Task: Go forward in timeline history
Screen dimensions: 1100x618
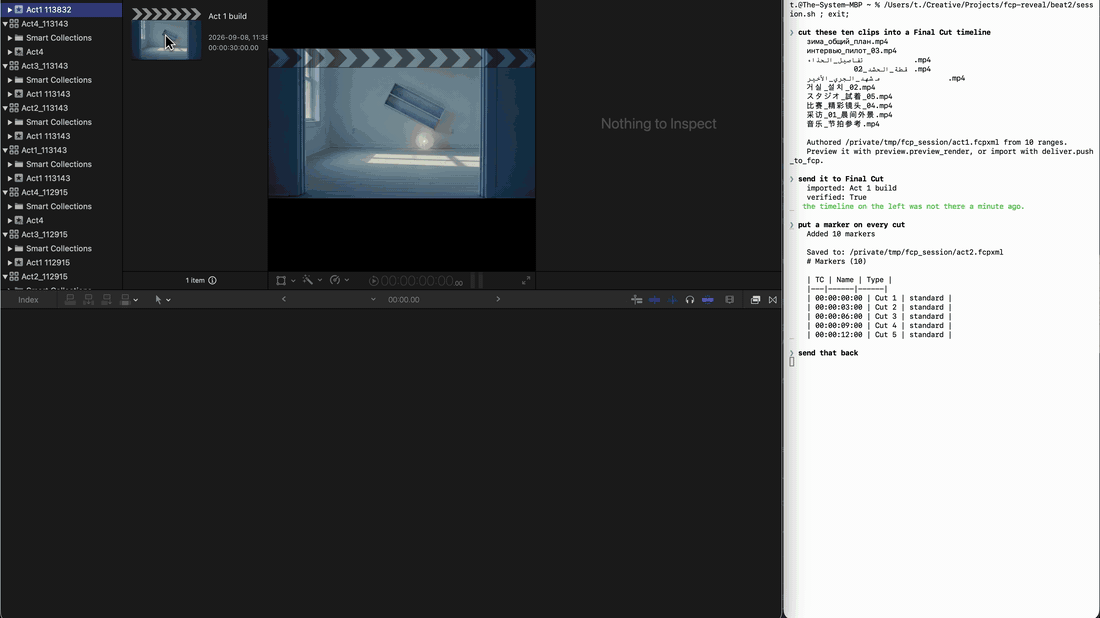Action: point(498,300)
